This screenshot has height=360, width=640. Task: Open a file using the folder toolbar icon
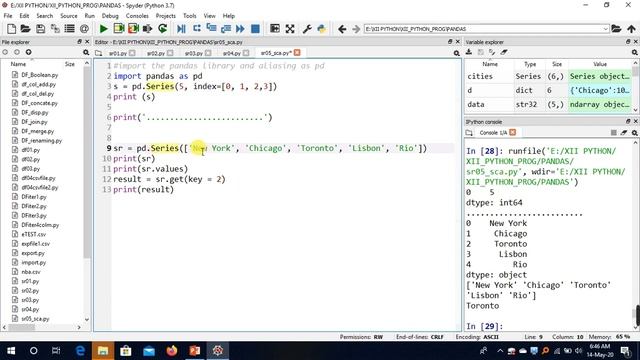25,29
